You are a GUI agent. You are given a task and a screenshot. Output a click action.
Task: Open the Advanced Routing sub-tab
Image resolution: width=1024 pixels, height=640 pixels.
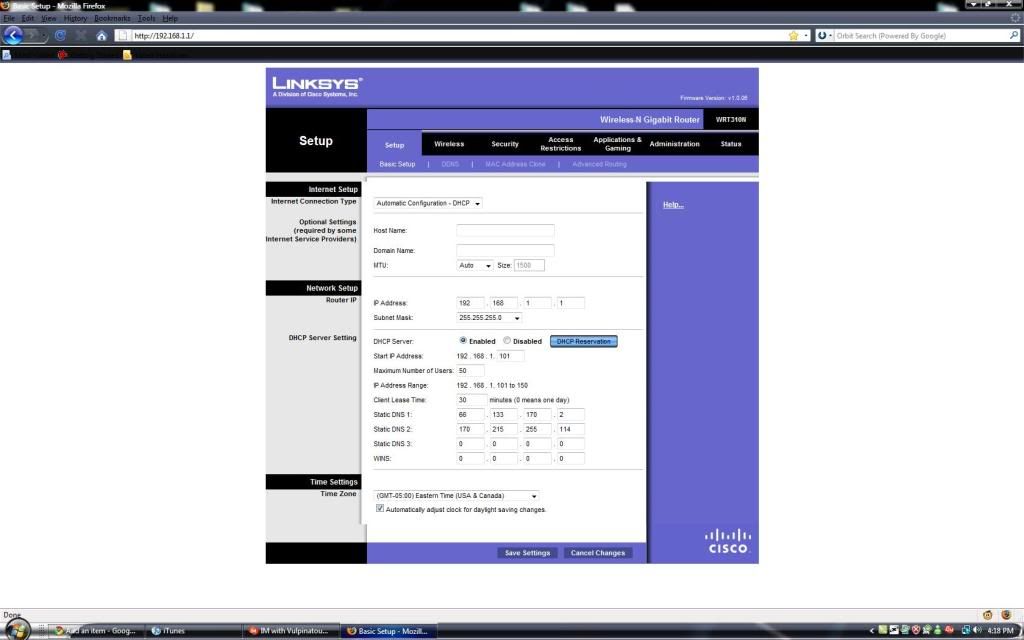tap(599, 164)
